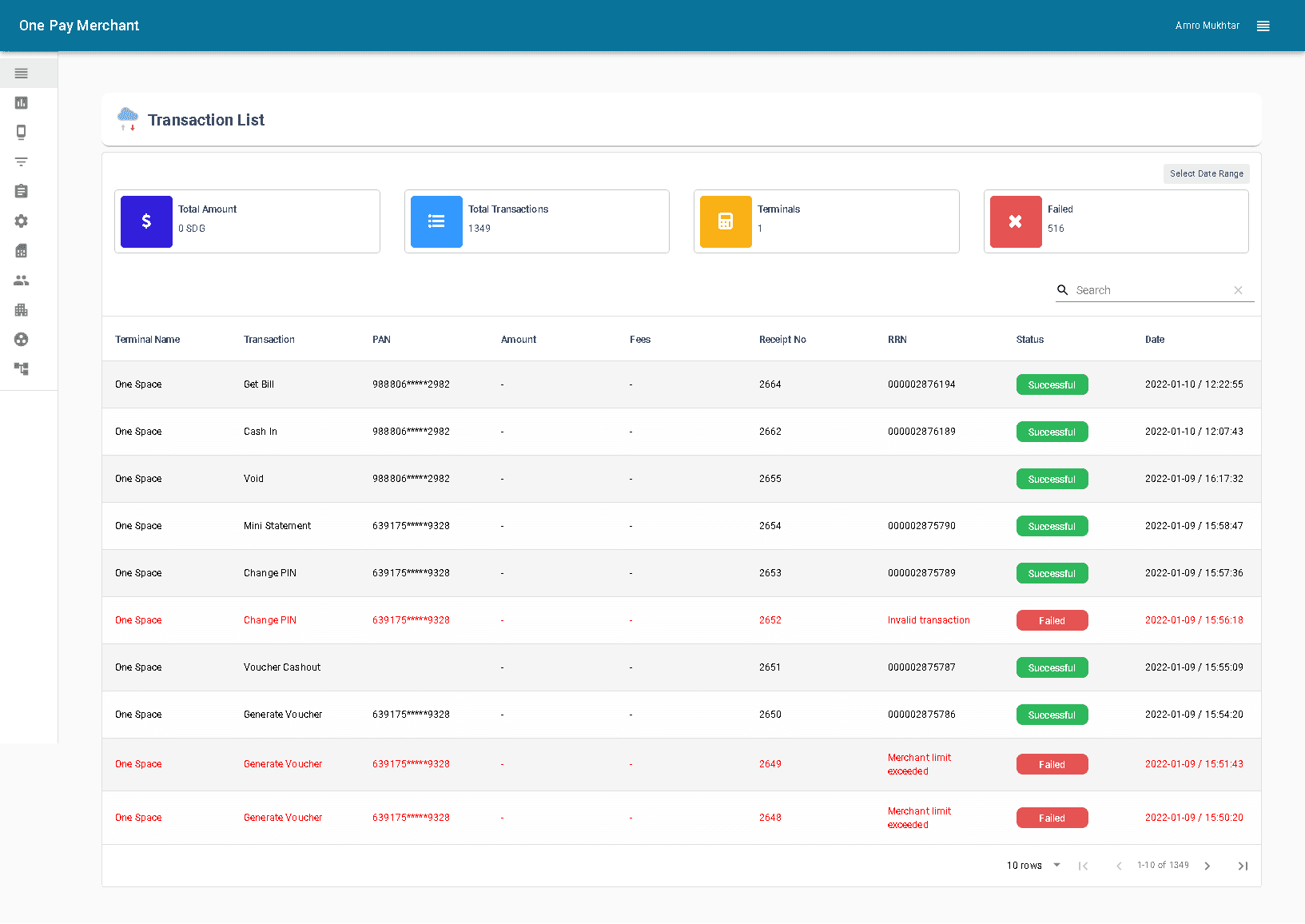Collapse the sidebar via the list icon
The width and height of the screenshot is (1305, 924).
[x=21, y=73]
